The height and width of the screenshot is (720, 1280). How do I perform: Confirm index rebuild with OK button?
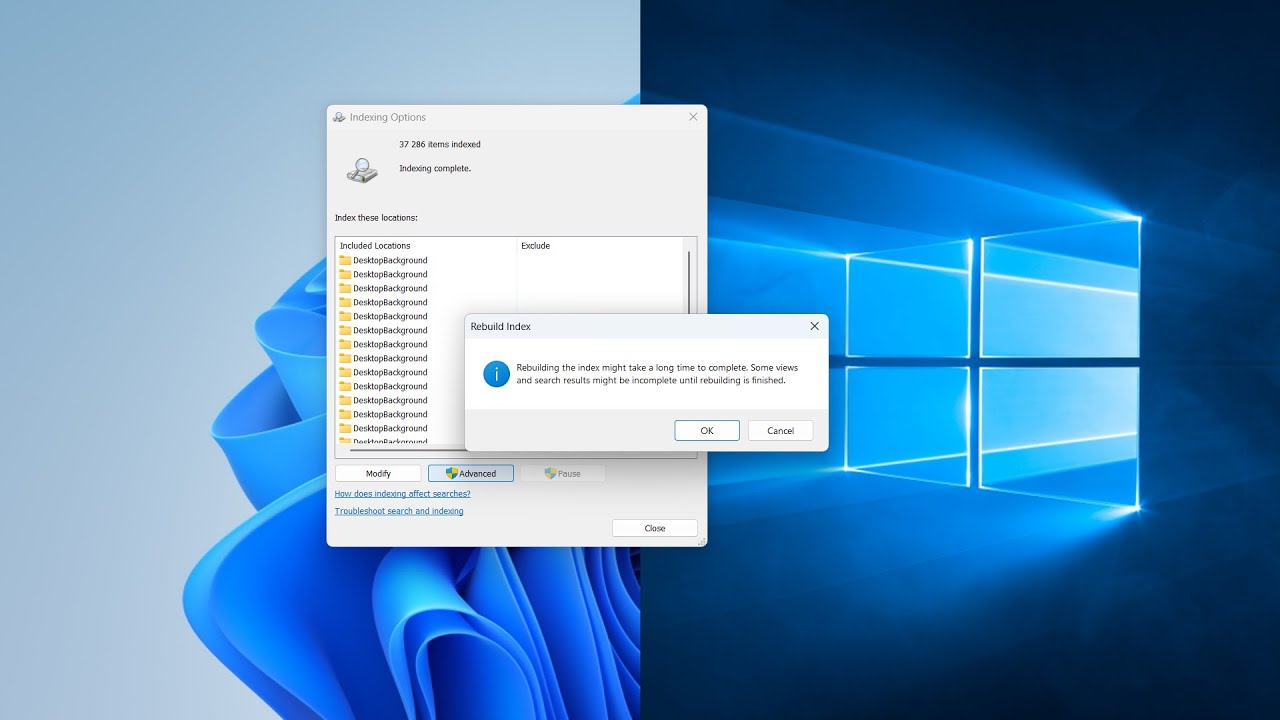[707, 430]
